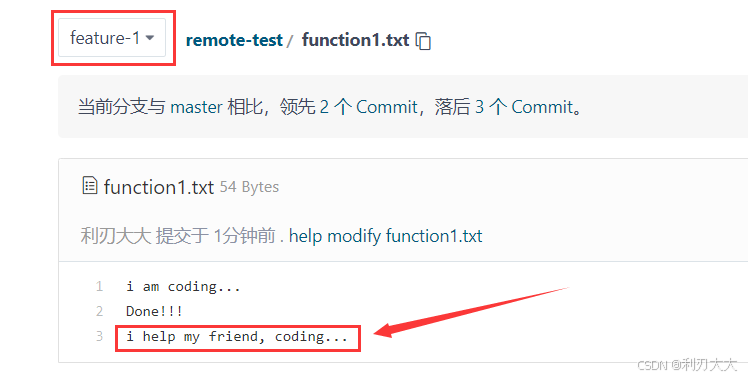Click the 54 Bytes file size label
The image size is (748, 378).
click(249, 187)
